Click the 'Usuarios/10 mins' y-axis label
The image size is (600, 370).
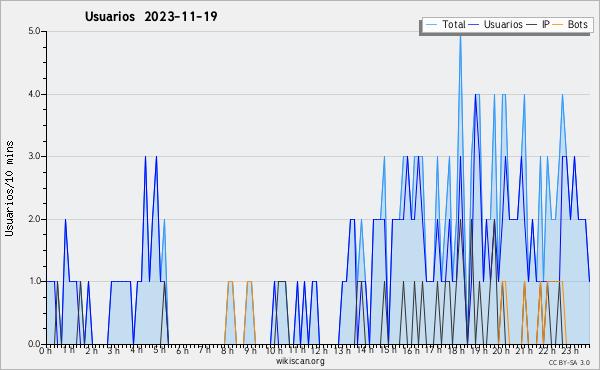coord(9,188)
